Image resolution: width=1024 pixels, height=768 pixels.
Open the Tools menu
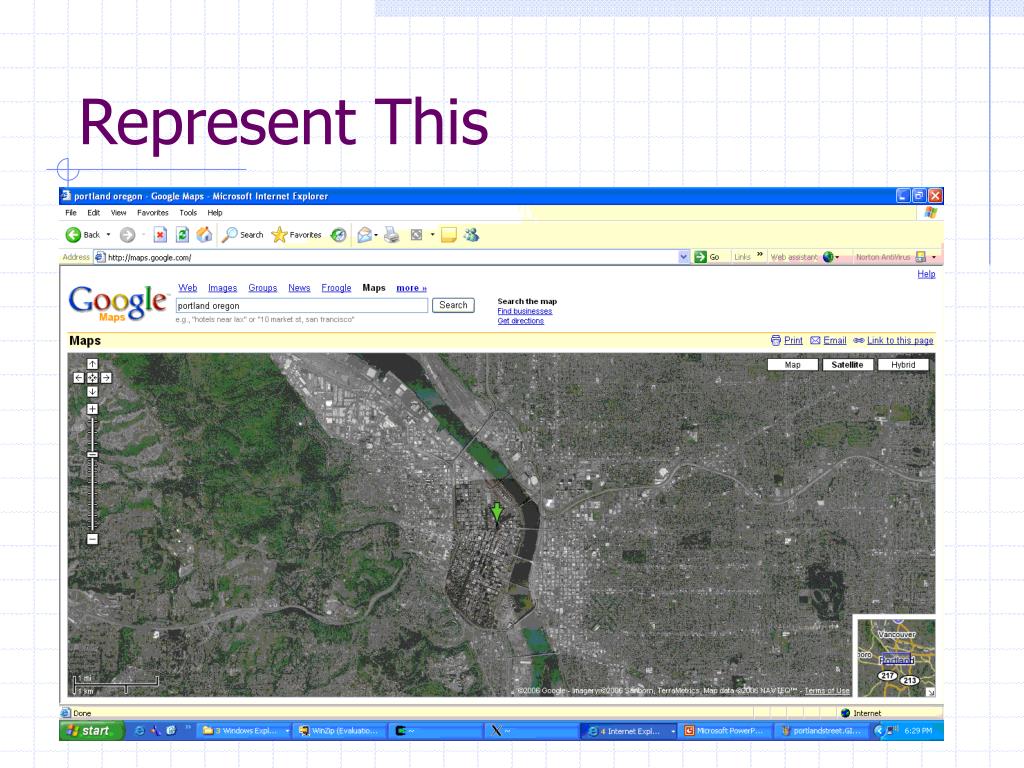(188, 213)
